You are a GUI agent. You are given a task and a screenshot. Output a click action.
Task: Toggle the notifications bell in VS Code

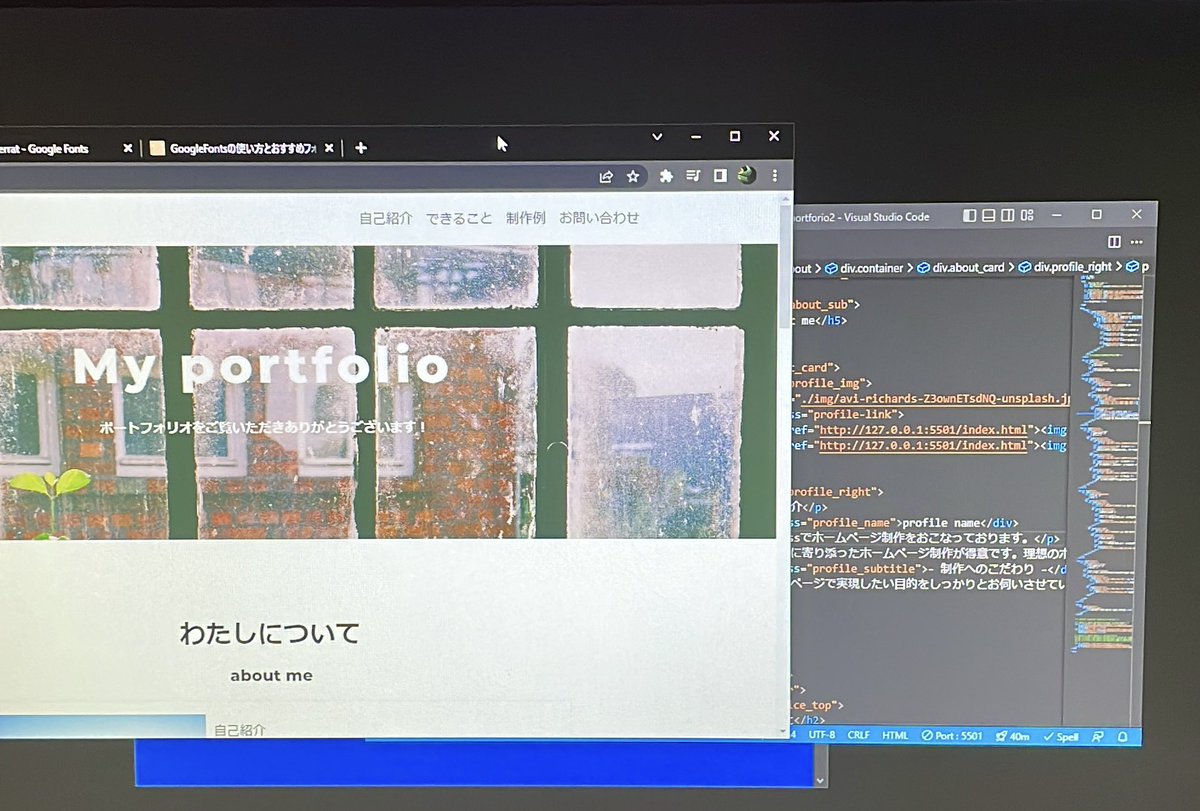click(x=1122, y=736)
